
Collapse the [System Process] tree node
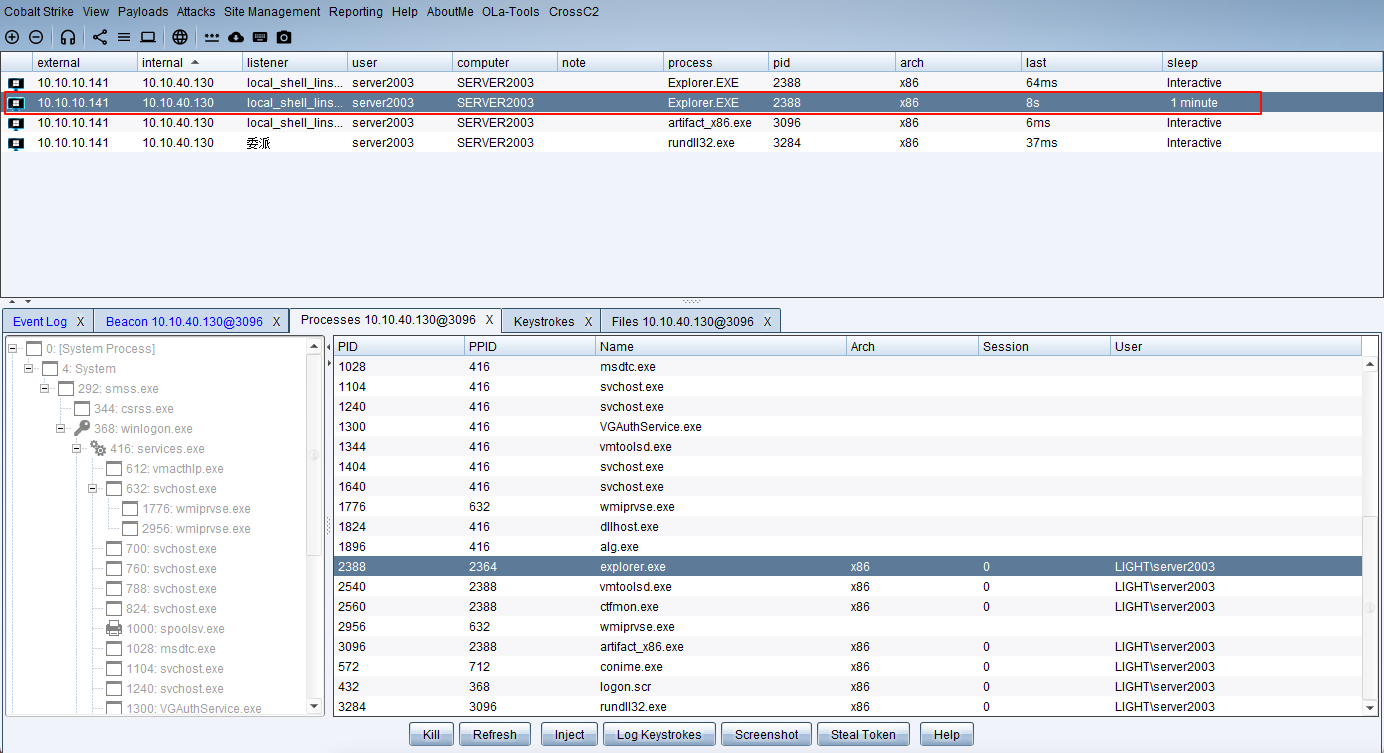(x=13, y=348)
